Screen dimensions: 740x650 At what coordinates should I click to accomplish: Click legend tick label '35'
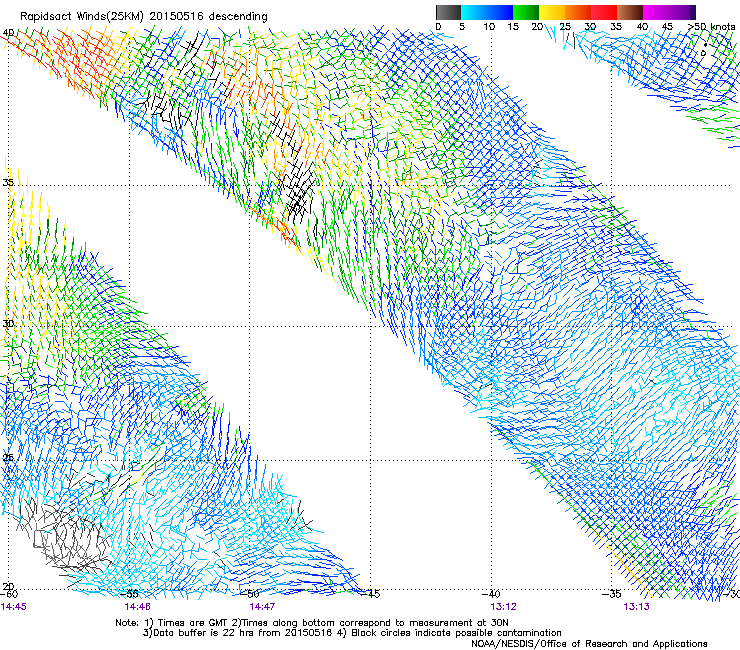pos(616,27)
